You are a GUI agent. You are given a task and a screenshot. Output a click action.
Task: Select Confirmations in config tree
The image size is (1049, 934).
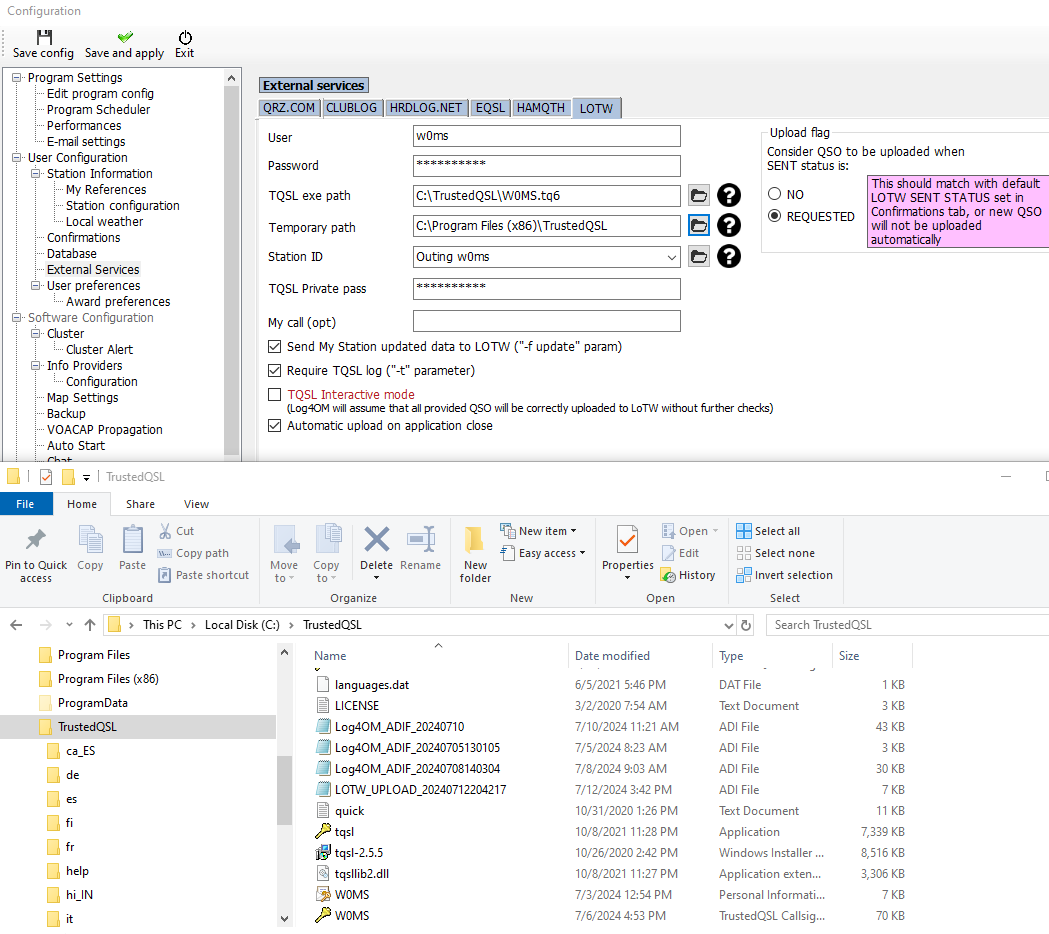pyautogui.click(x=84, y=238)
